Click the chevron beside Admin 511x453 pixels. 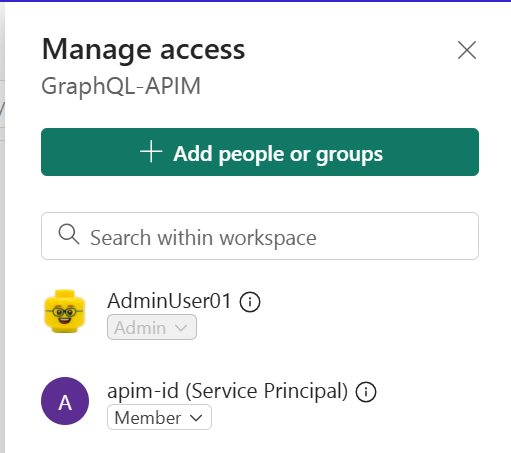tap(181, 328)
